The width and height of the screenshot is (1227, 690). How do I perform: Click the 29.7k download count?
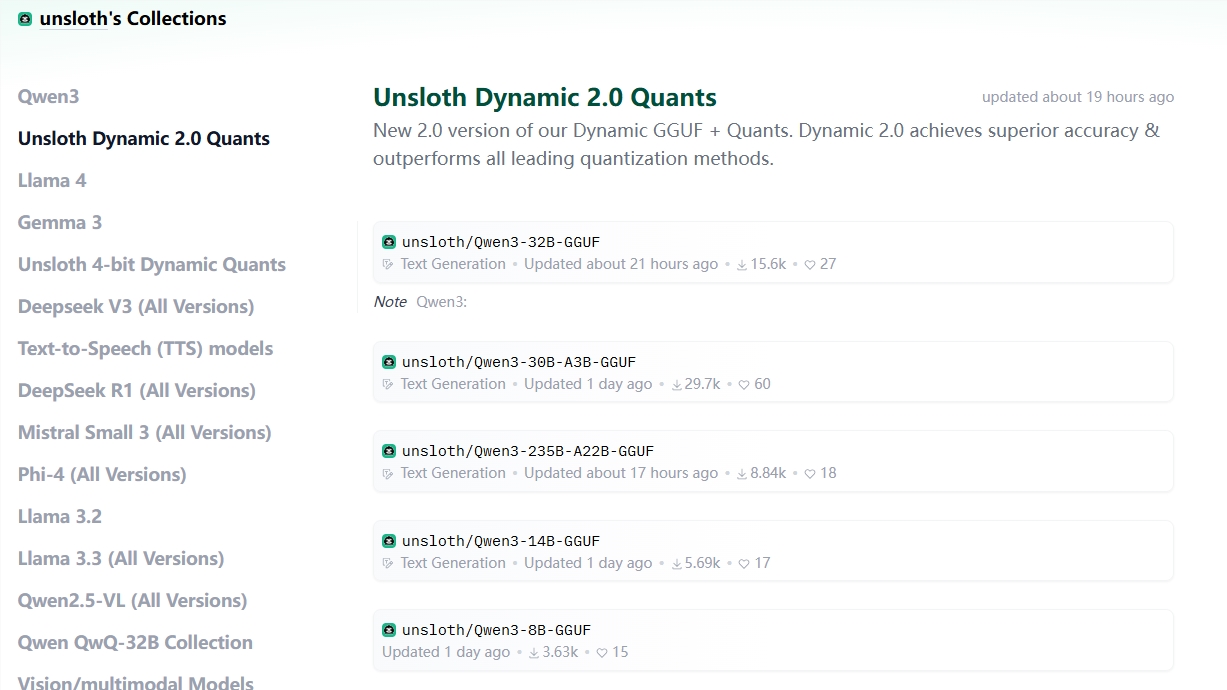point(703,384)
